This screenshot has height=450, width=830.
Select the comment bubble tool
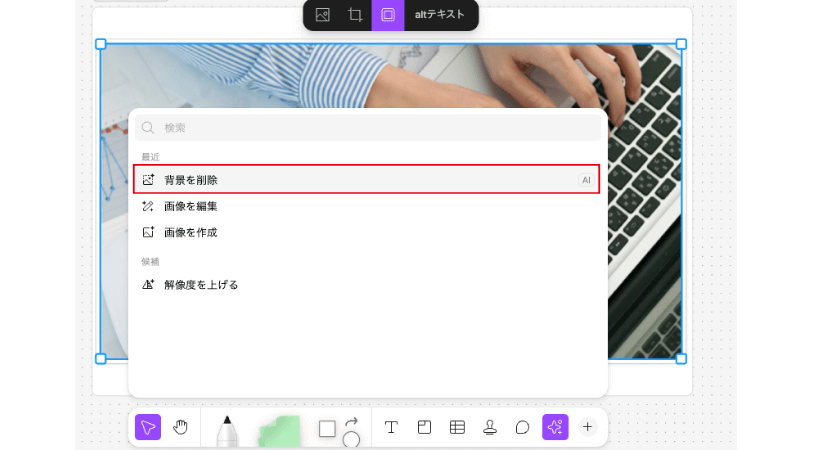[522, 427]
